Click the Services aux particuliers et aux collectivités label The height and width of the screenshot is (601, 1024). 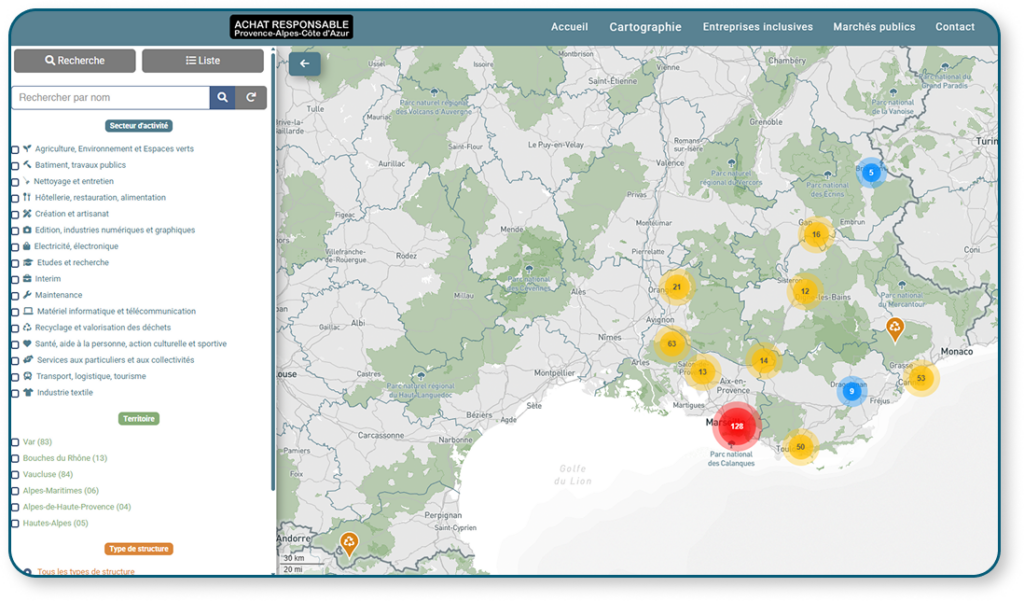tap(115, 360)
